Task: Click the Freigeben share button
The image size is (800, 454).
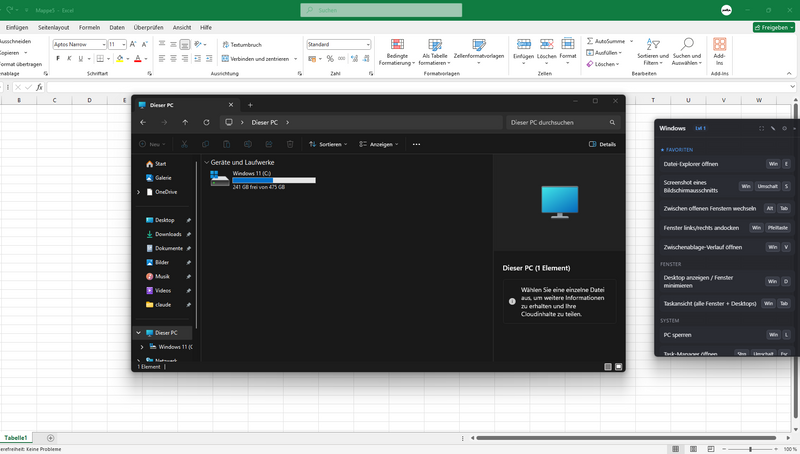Action: tap(771, 28)
